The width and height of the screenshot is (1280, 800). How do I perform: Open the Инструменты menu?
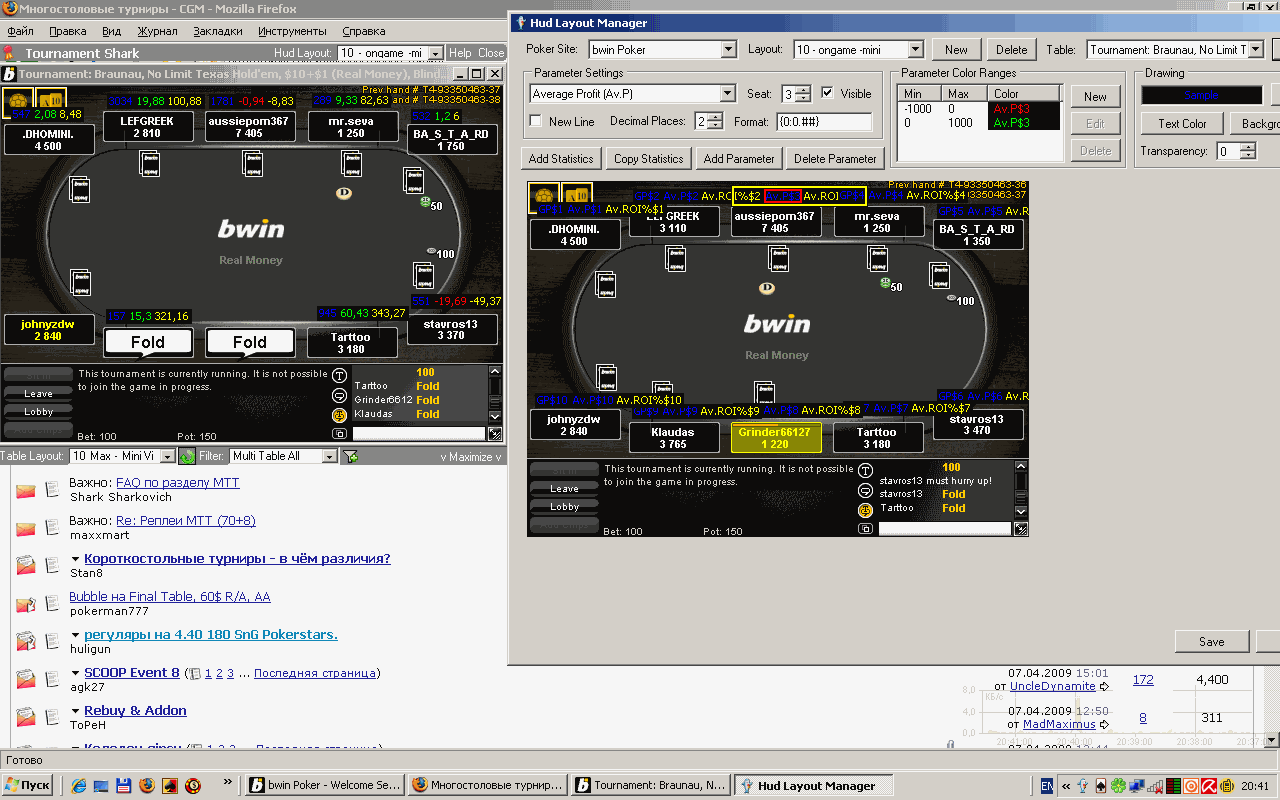click(x=292, y=31)
